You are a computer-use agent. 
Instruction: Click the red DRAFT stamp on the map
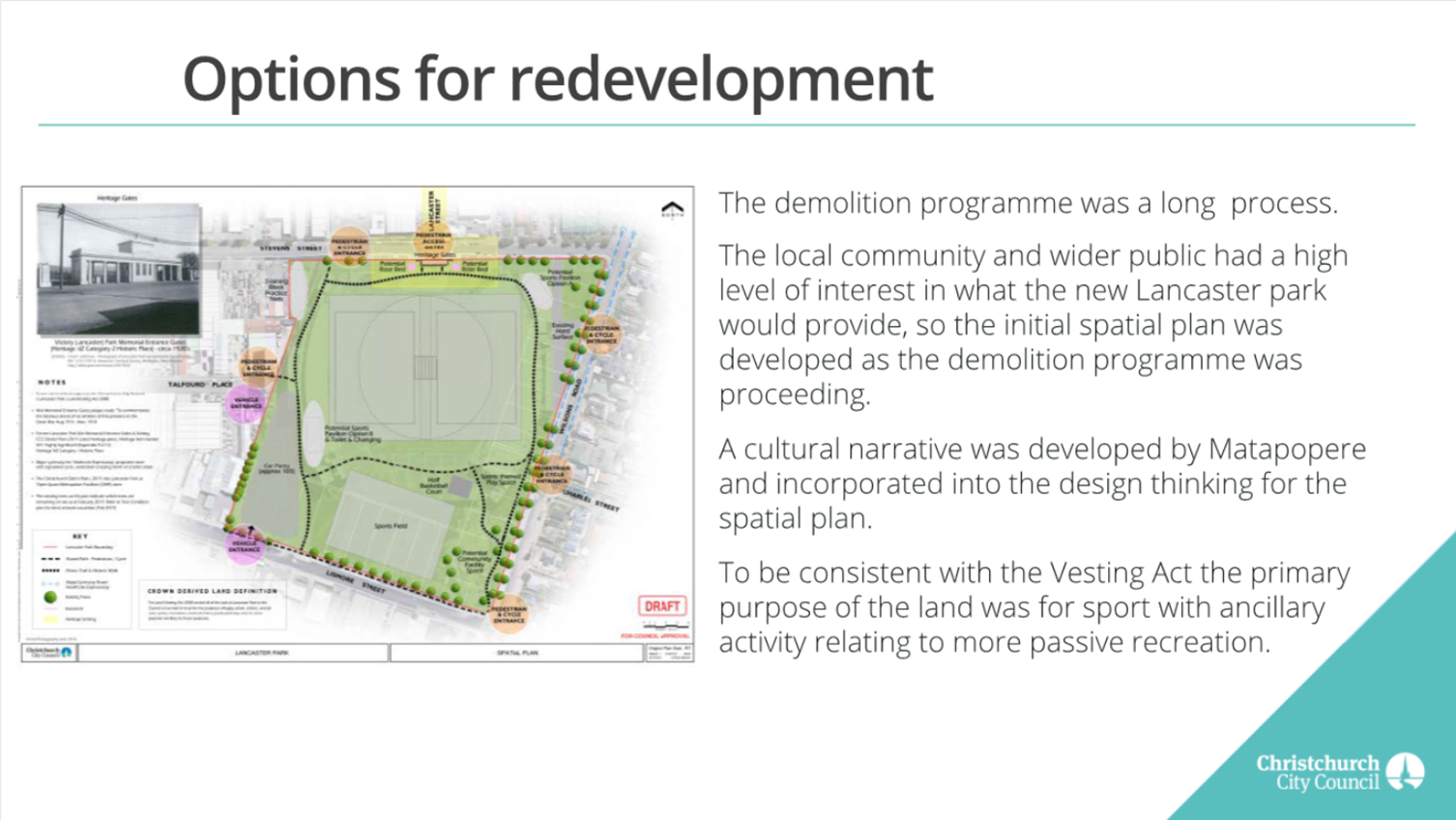[x=662, y=606]
